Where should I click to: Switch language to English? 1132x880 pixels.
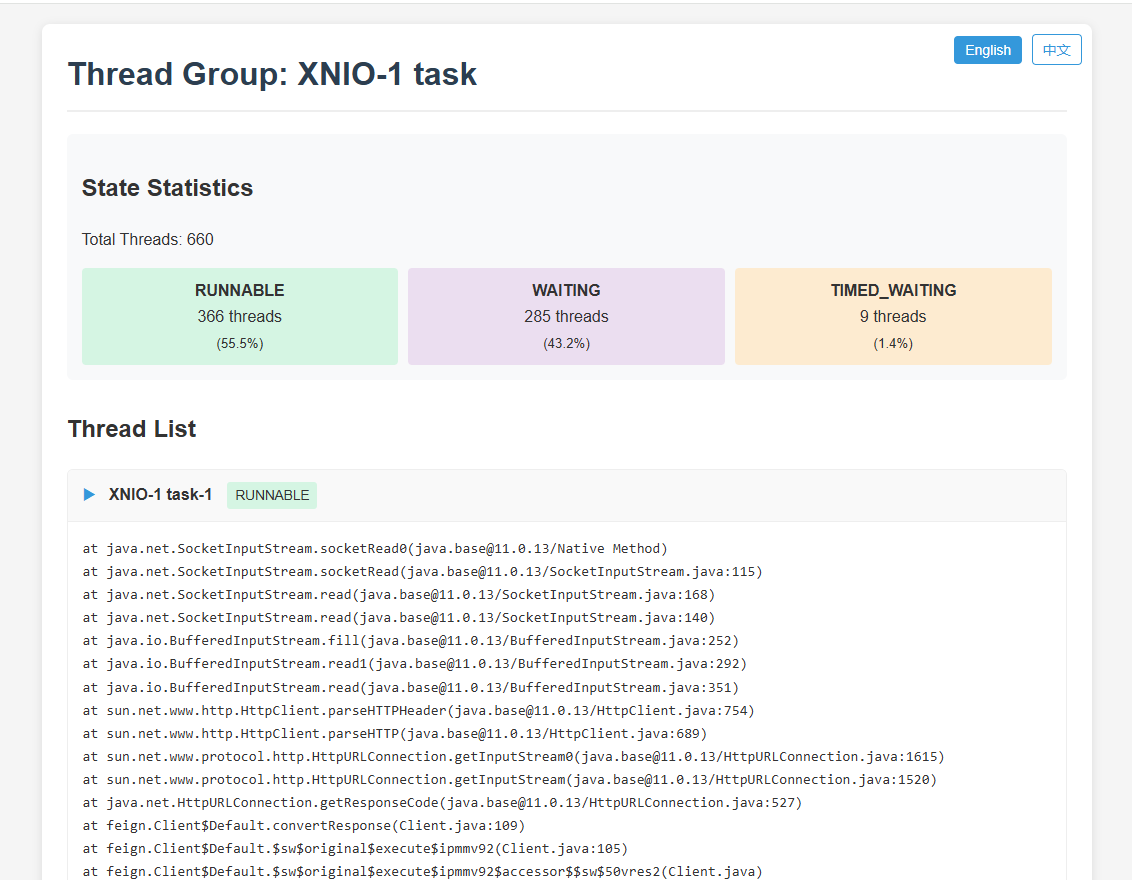pos(988,50)
